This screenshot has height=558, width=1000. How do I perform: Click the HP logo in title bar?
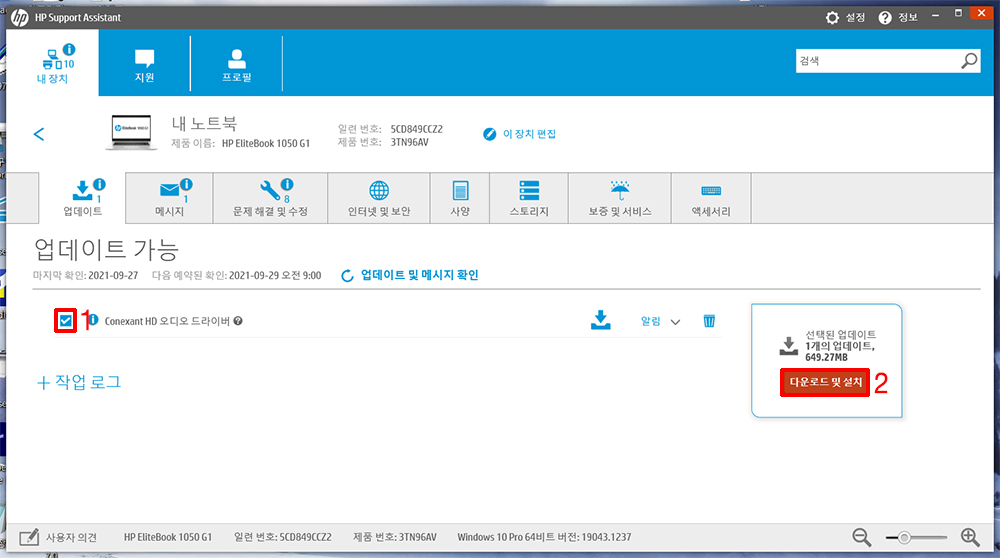pos(20,18)
